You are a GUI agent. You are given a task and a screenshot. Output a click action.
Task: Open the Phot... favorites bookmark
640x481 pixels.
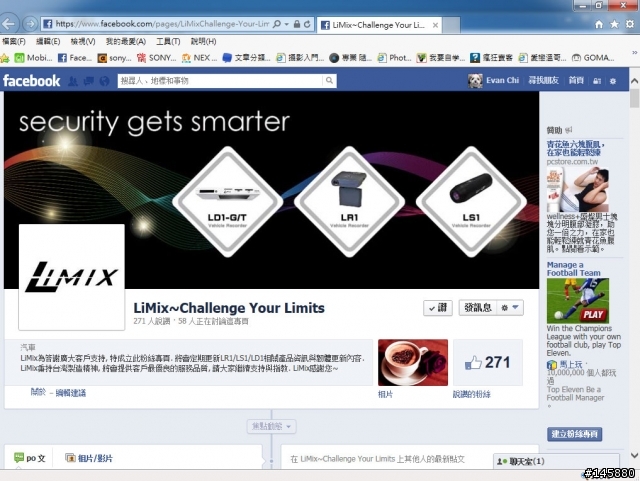click(x=394, y=58)
